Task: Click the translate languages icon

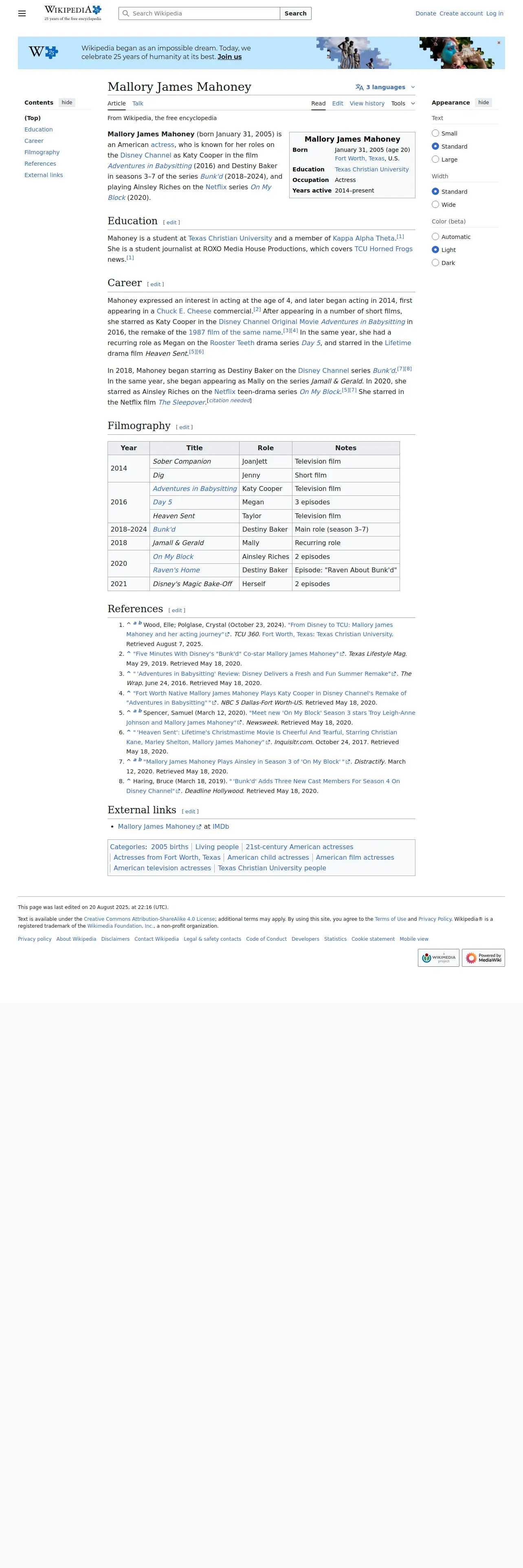Action: [x=360, y=87]
